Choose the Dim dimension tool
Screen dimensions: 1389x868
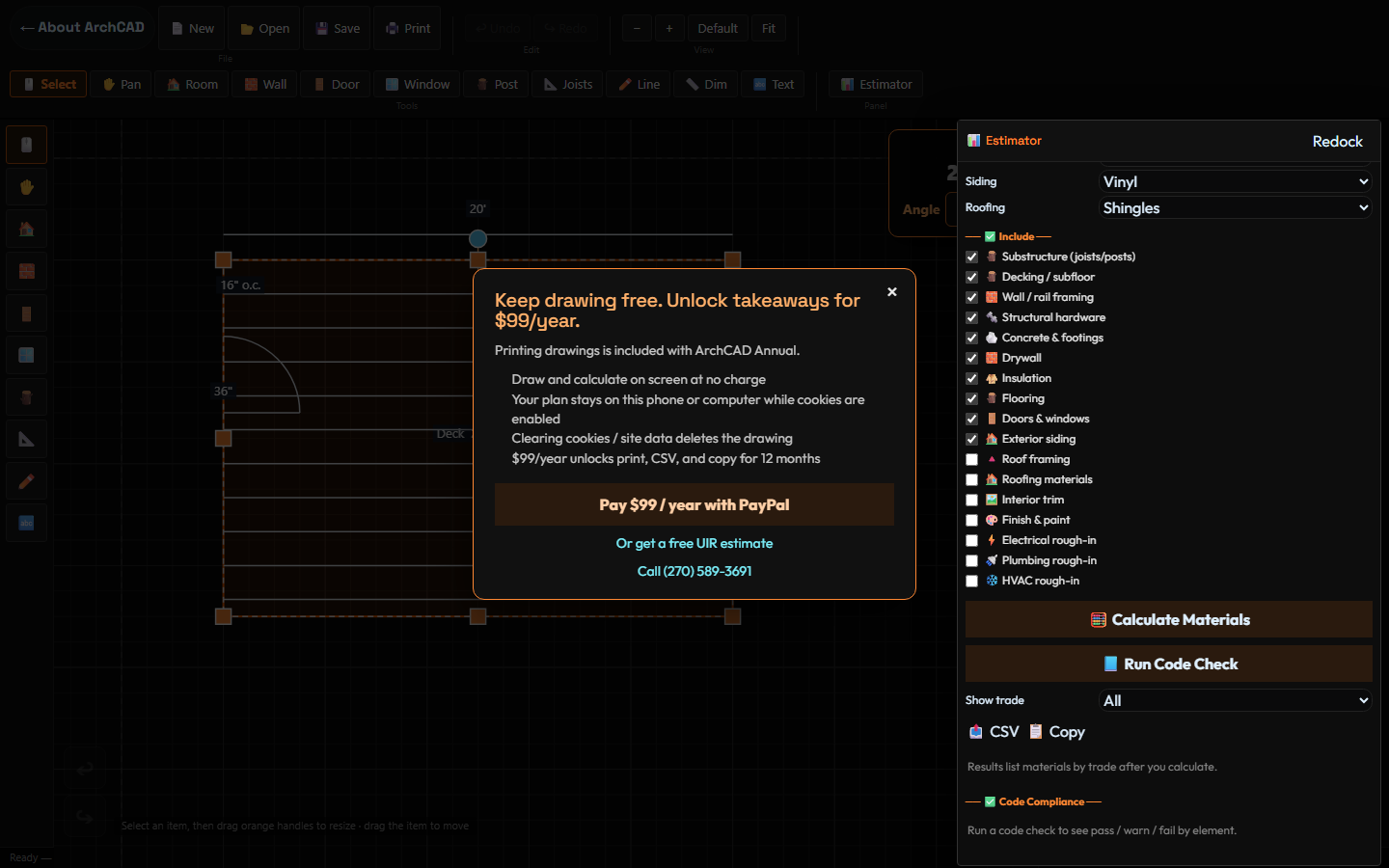pos(706,84)
